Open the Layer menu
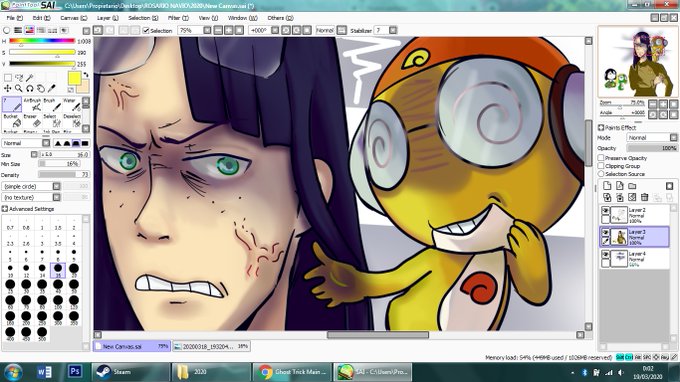Image resolution: width=680 pixels, height=382 pixels. click(108, 18)
